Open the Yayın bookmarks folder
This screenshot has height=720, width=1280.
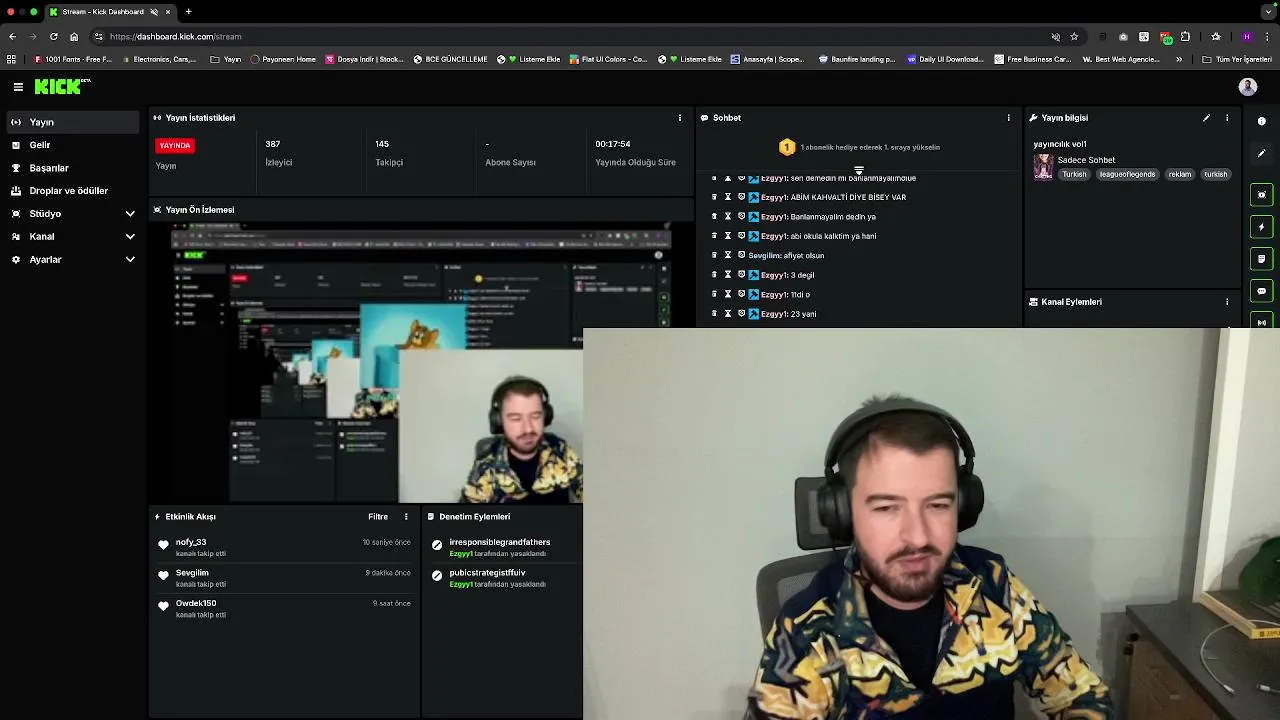point(226,59)
